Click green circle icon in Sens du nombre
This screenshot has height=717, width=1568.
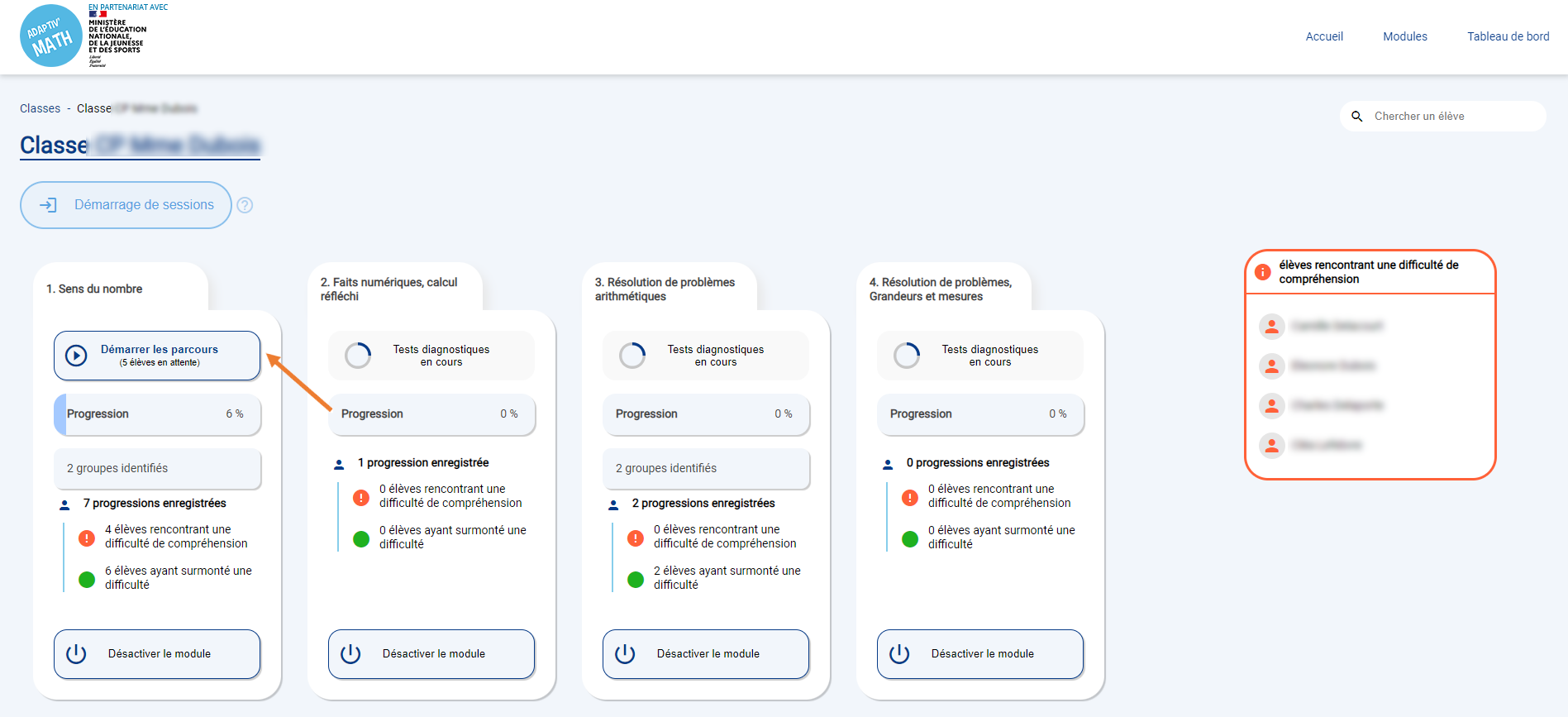click(x=87, y=579)
